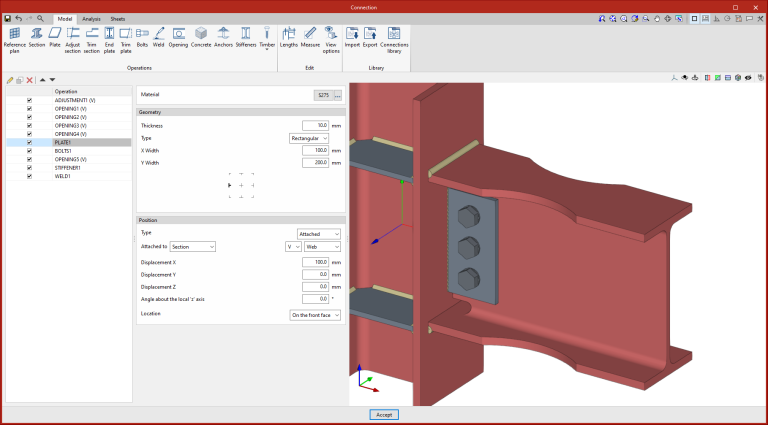Switch to the Analysis tab
768x425 pixels.
pos(91,19)
